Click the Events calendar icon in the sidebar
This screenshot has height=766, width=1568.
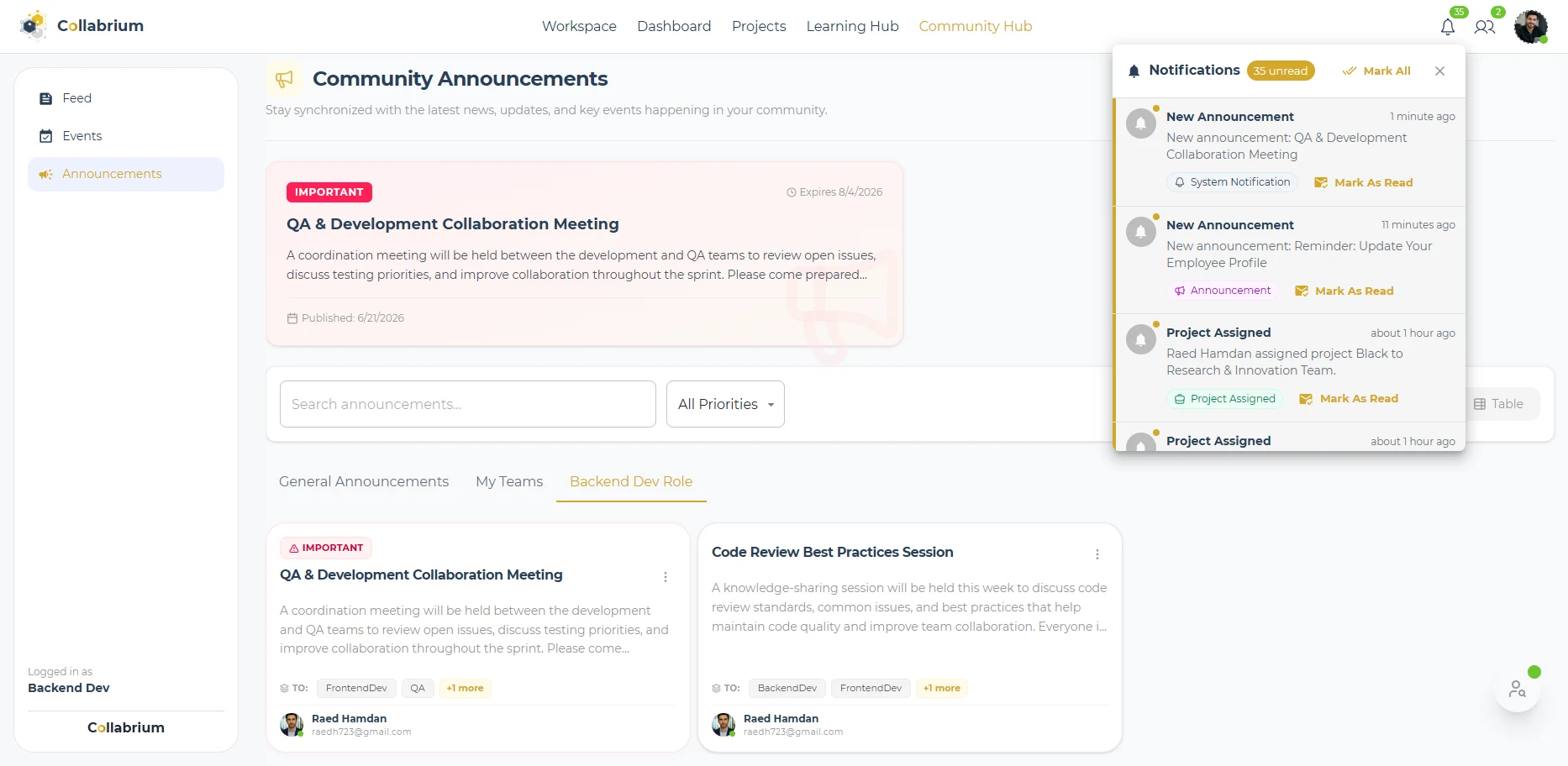pyautogui.click(x=46, y=136)
